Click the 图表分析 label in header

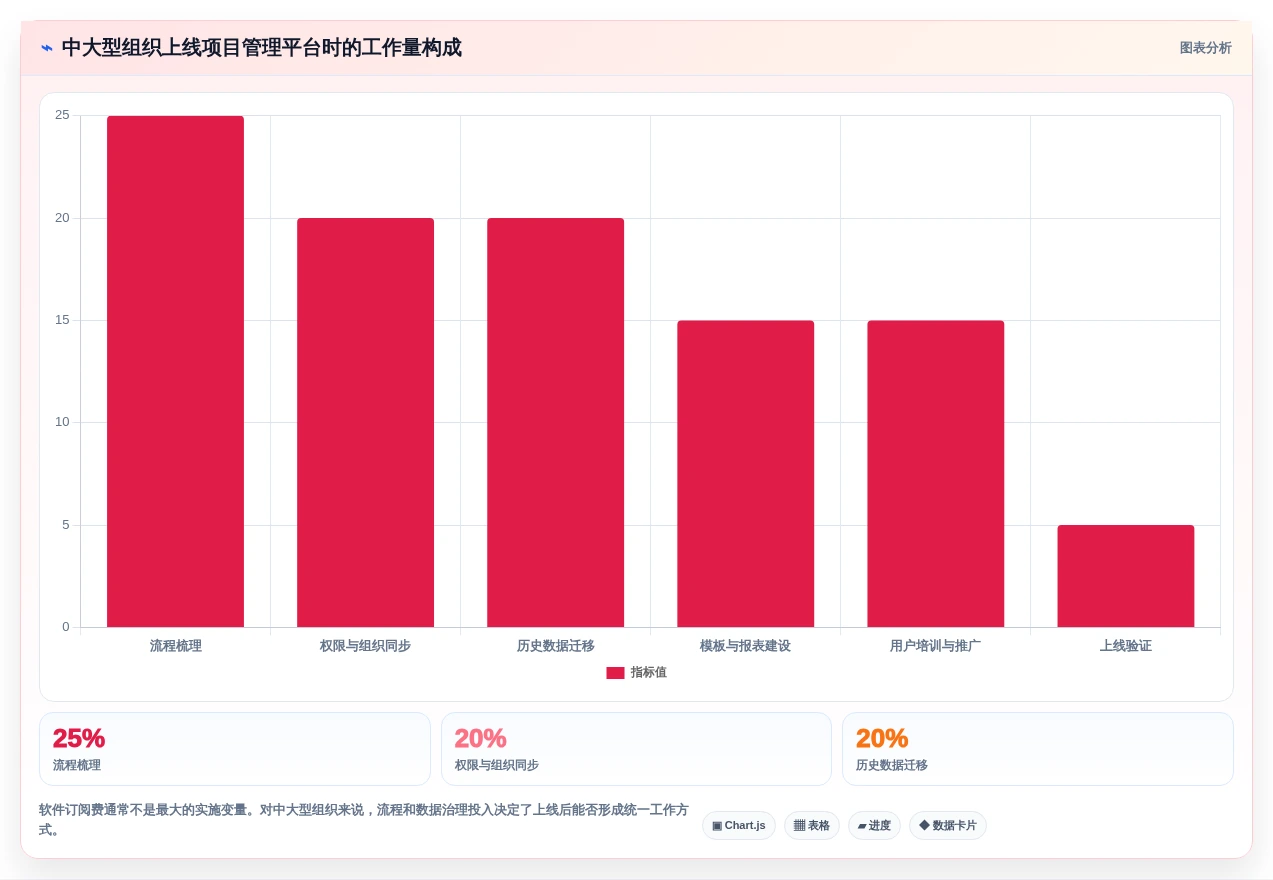pos(1205,48)
